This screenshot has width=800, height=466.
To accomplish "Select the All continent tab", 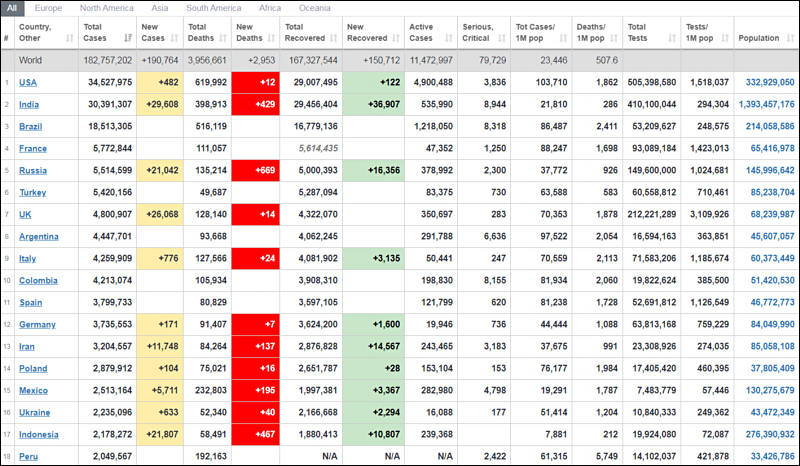I will (12, 8).
